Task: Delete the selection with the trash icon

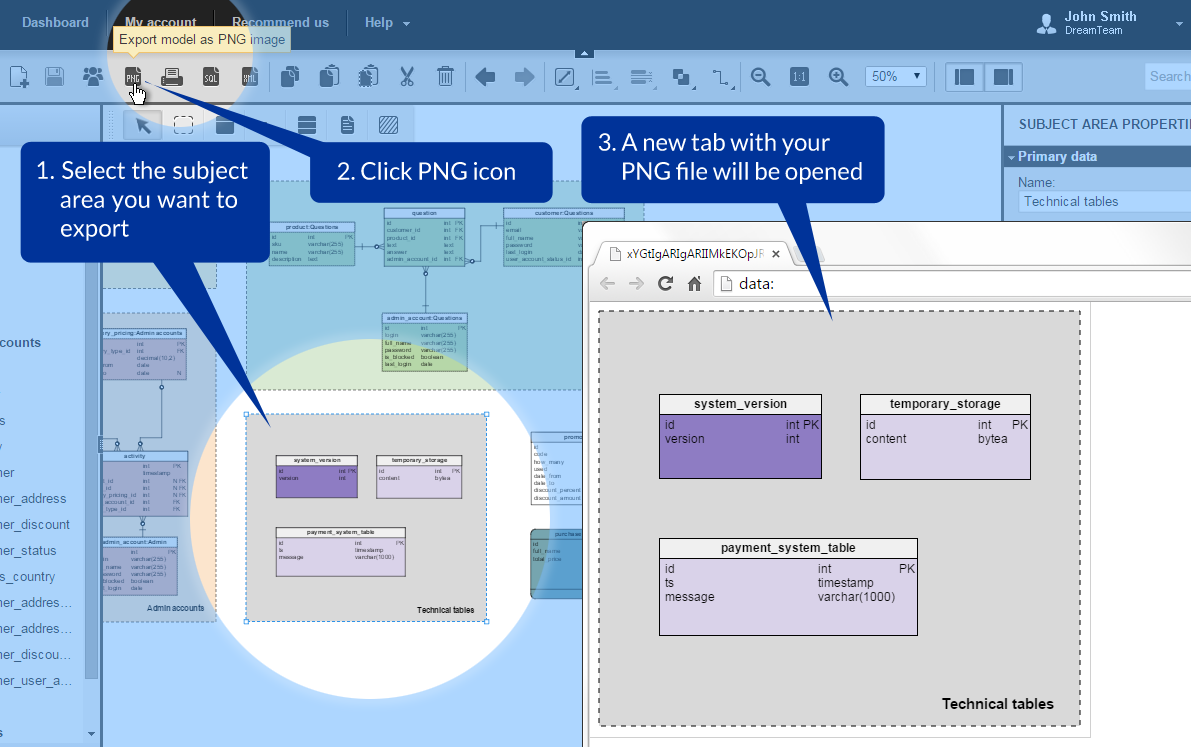Action: (445, 77)
